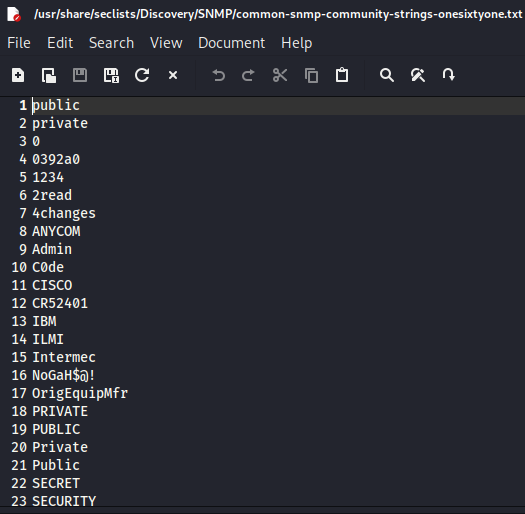Click the line '2read'
Image resolution: width=525 pixels, height=514 pixels.
[x=52, y=195]
